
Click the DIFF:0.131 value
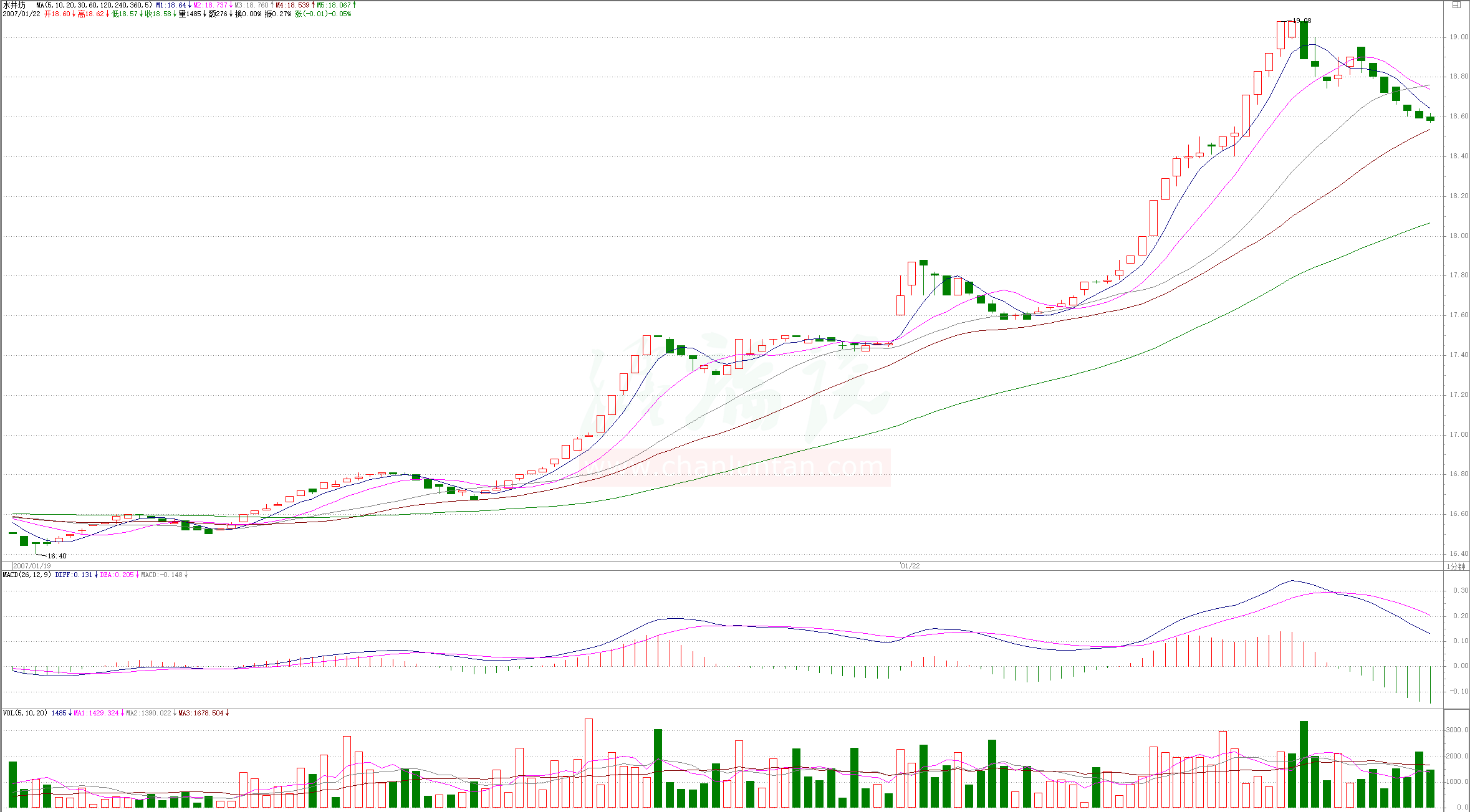(x=74, y=575)
